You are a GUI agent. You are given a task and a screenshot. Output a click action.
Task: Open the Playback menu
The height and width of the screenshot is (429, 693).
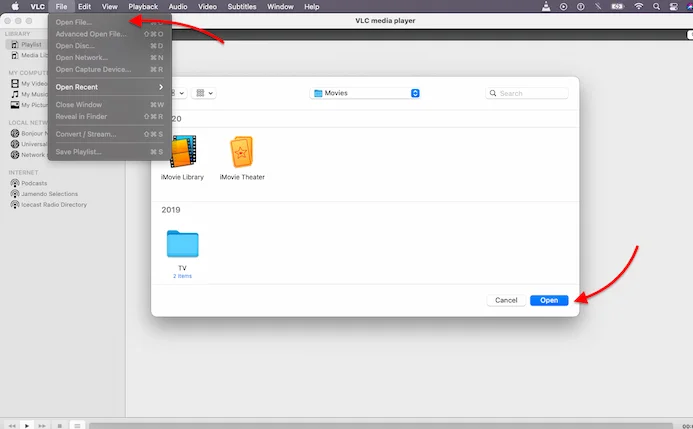pos(143,7)
